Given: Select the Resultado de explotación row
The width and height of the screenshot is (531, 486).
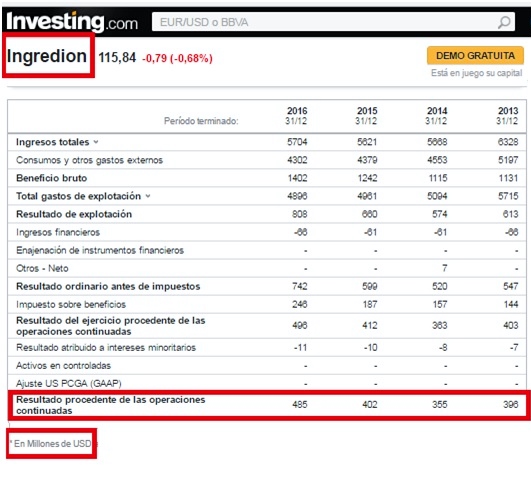Looking at the screenshot, I should (267, 214).
